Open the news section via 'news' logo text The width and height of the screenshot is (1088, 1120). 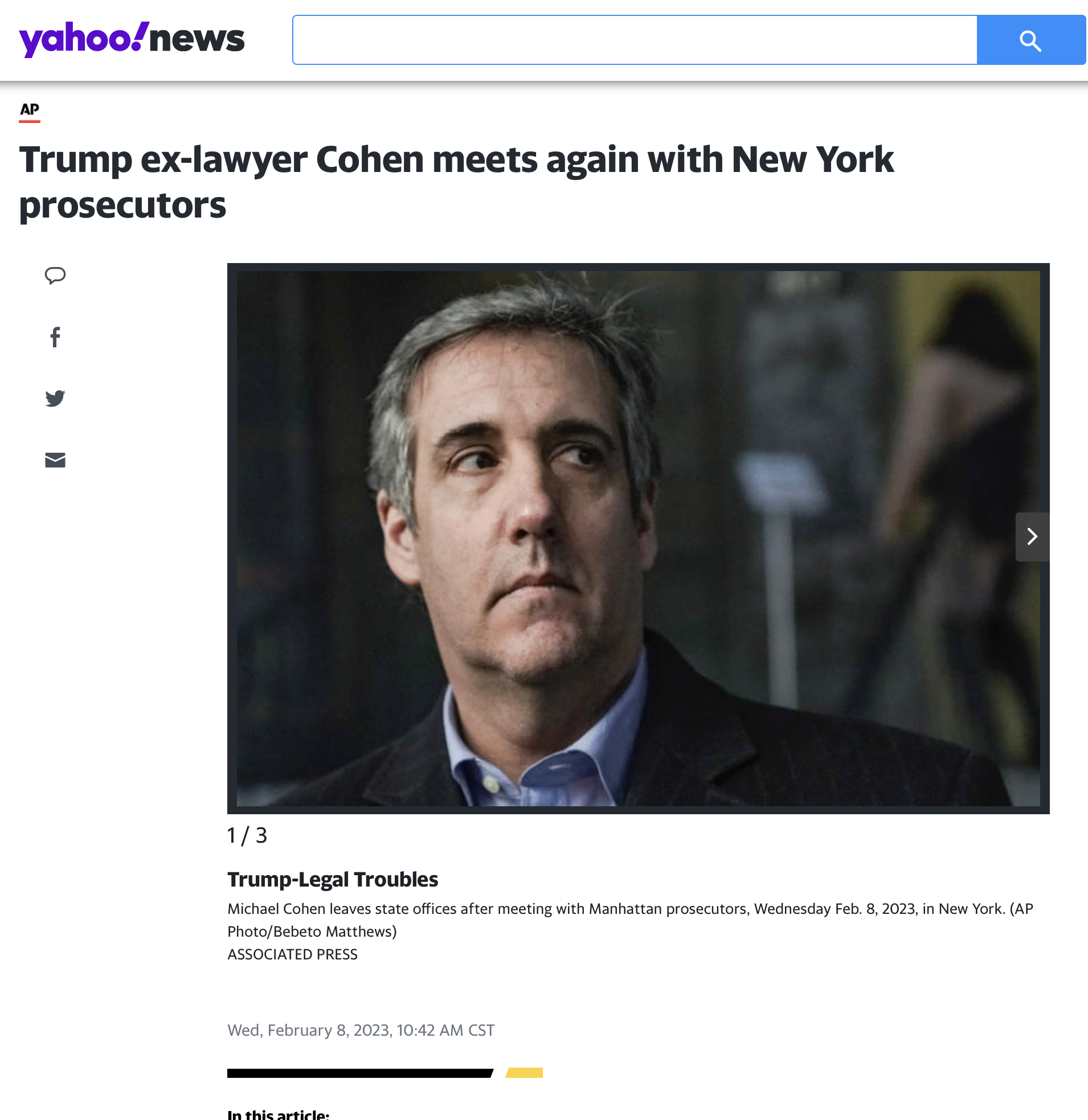tap(197, 39)
